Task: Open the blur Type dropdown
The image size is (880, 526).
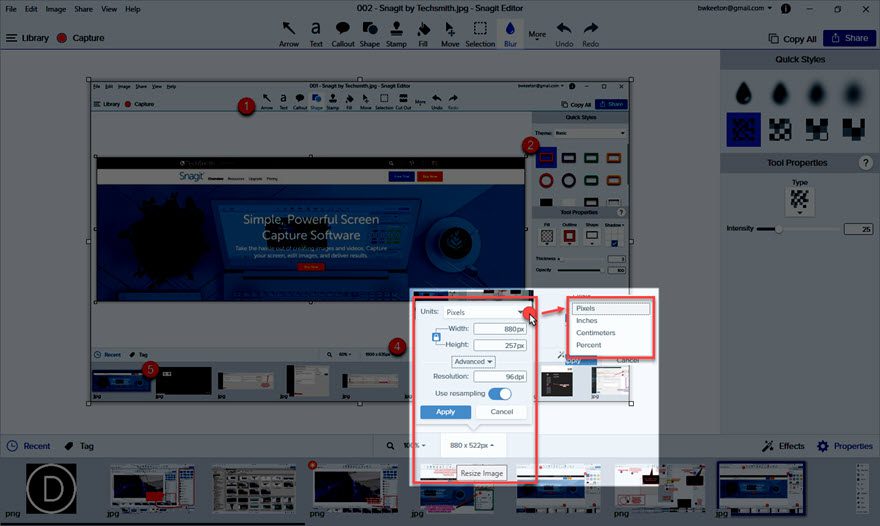Action: tap(799, 202)
